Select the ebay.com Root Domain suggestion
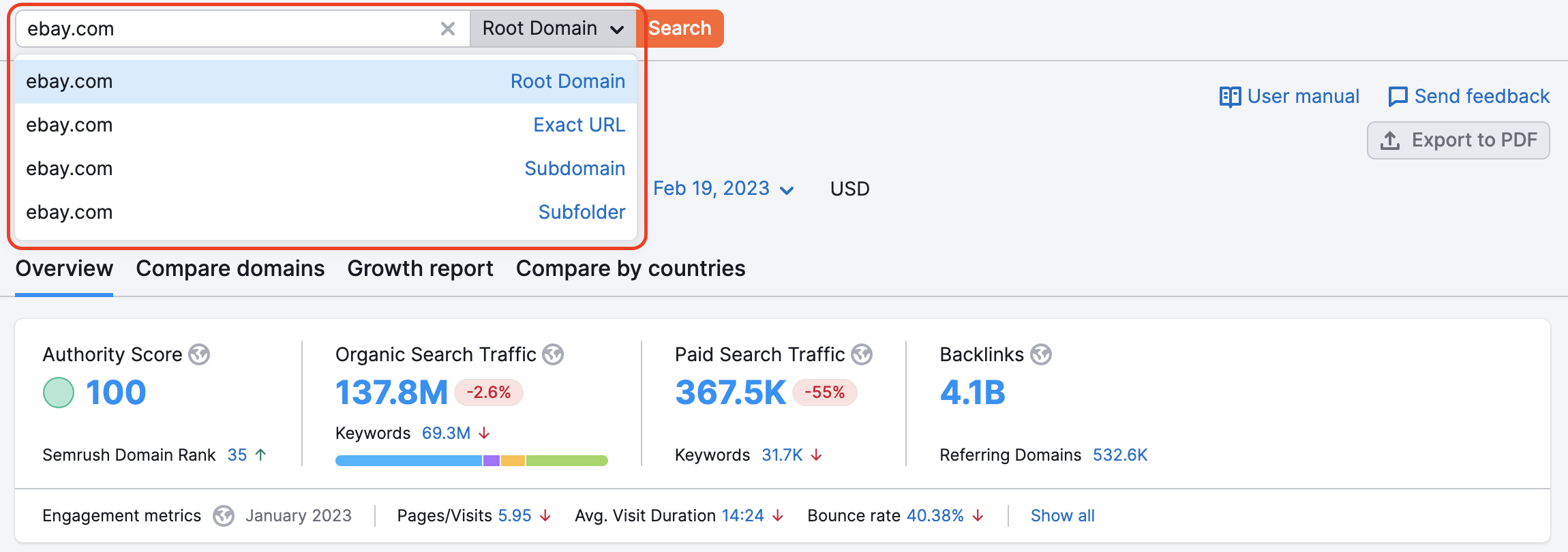 tap(326, 82)
